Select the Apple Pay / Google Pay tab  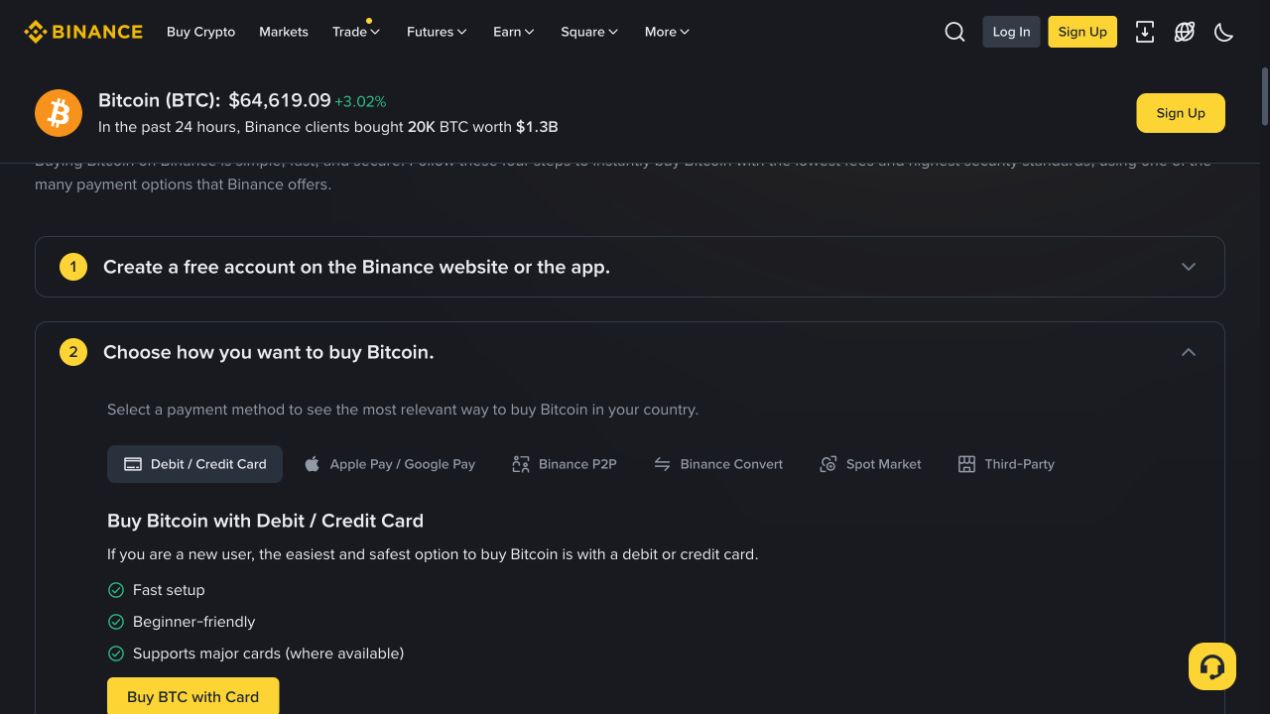(x=390, y=464)
